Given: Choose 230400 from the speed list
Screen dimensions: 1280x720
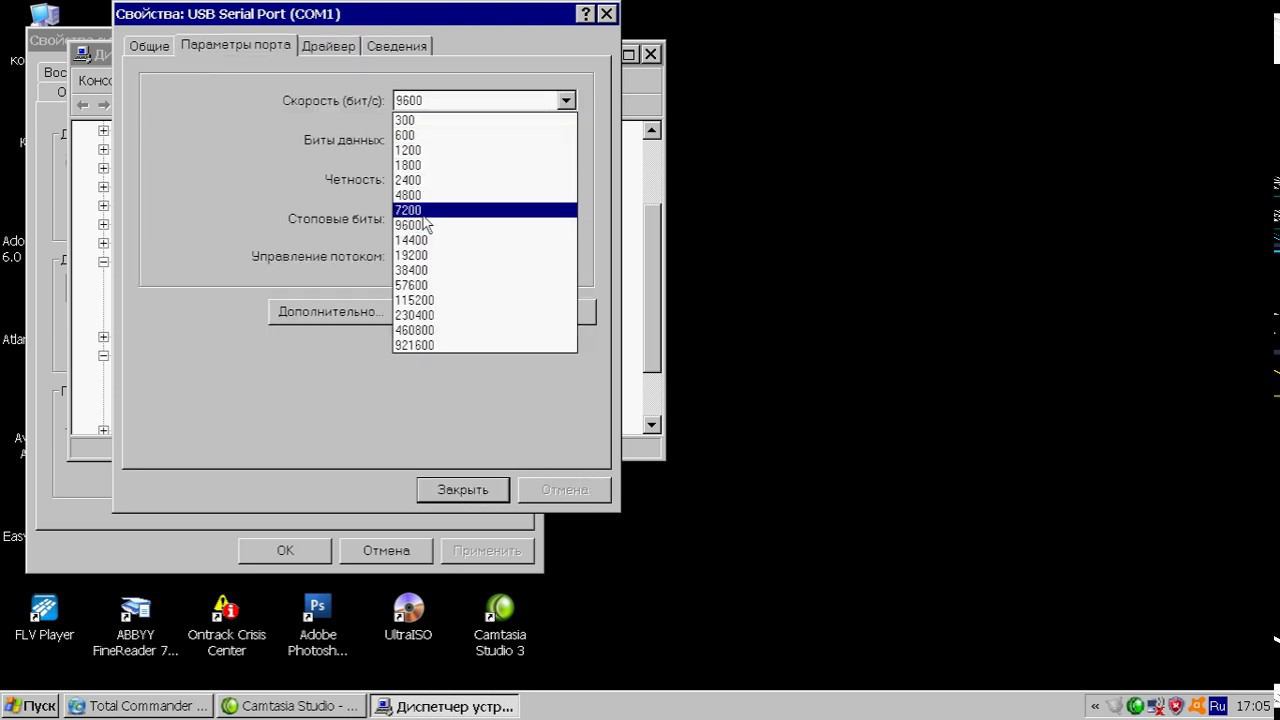Looking at the screenshot, I should (485, 315).
